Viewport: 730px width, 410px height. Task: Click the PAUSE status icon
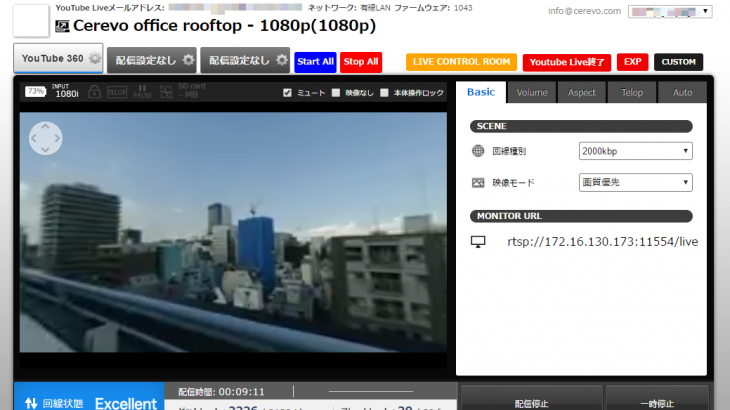coord(142,91)
